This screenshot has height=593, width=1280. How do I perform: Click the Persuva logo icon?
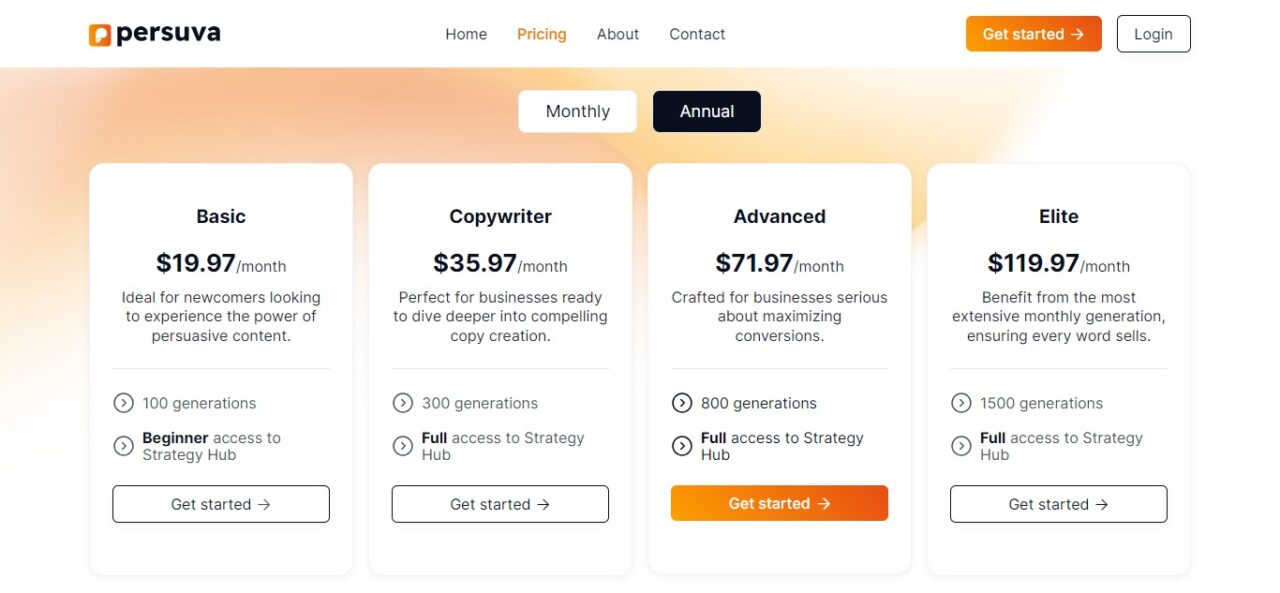100,35
